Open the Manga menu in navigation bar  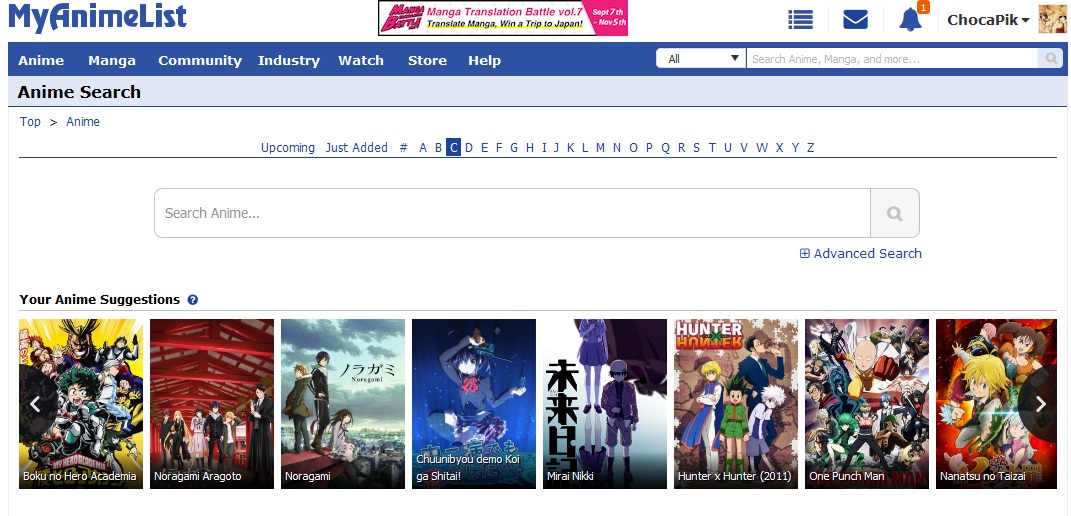tap(112, 60)
